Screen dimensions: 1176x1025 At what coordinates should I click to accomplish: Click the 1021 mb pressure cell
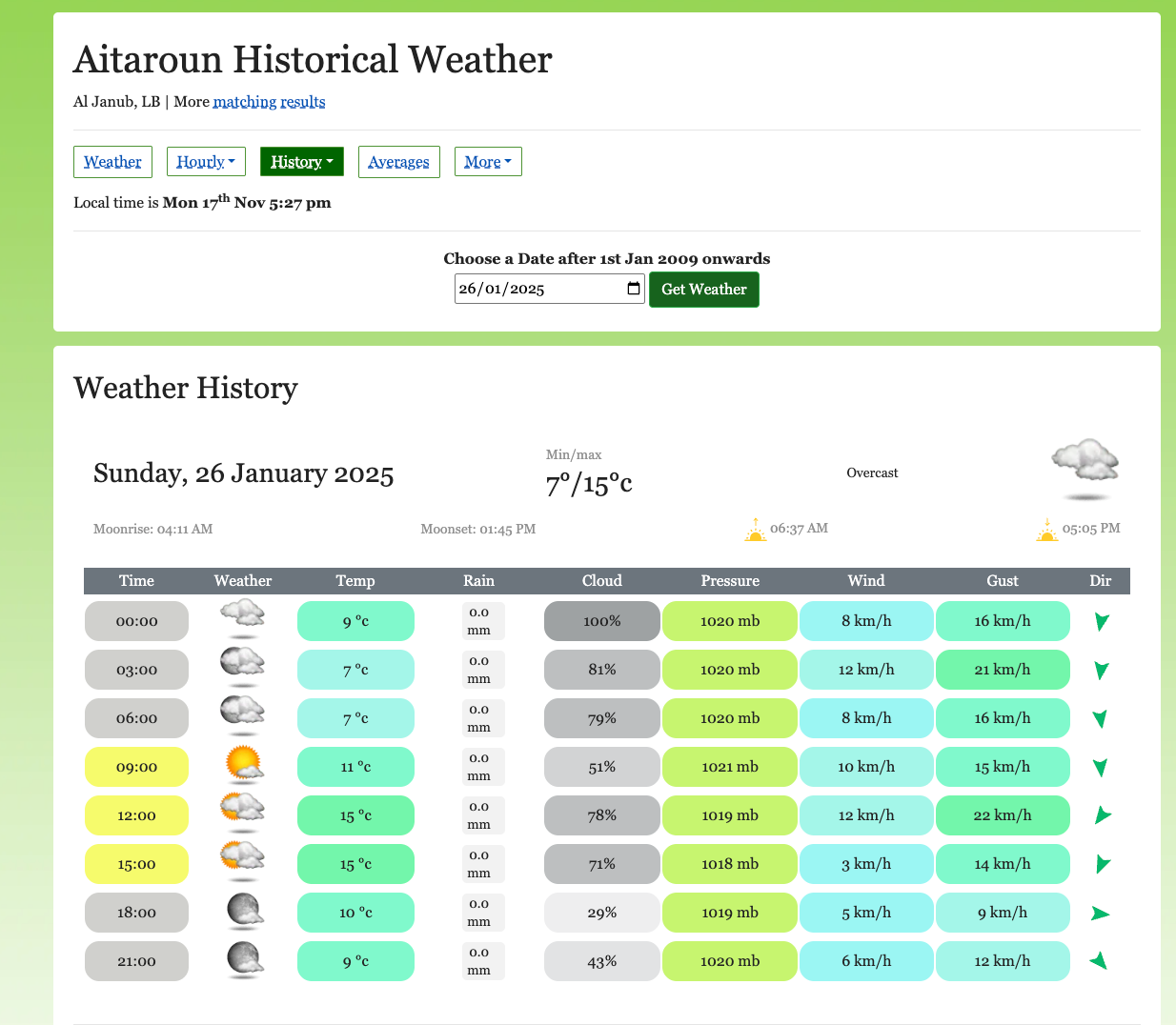[x=730, y=767]
